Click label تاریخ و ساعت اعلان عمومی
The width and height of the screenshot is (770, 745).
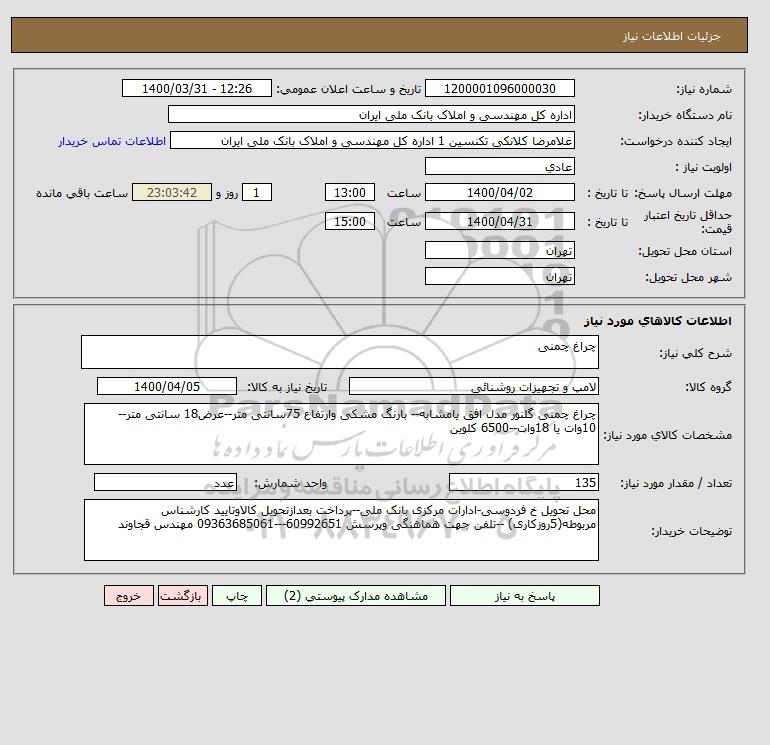349,89
